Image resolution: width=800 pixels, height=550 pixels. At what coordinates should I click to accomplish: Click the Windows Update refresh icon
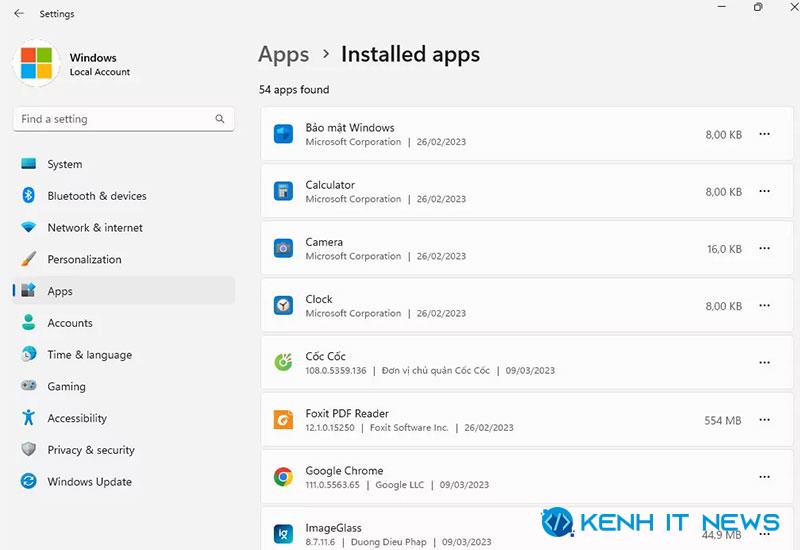[x=29, y=481]
